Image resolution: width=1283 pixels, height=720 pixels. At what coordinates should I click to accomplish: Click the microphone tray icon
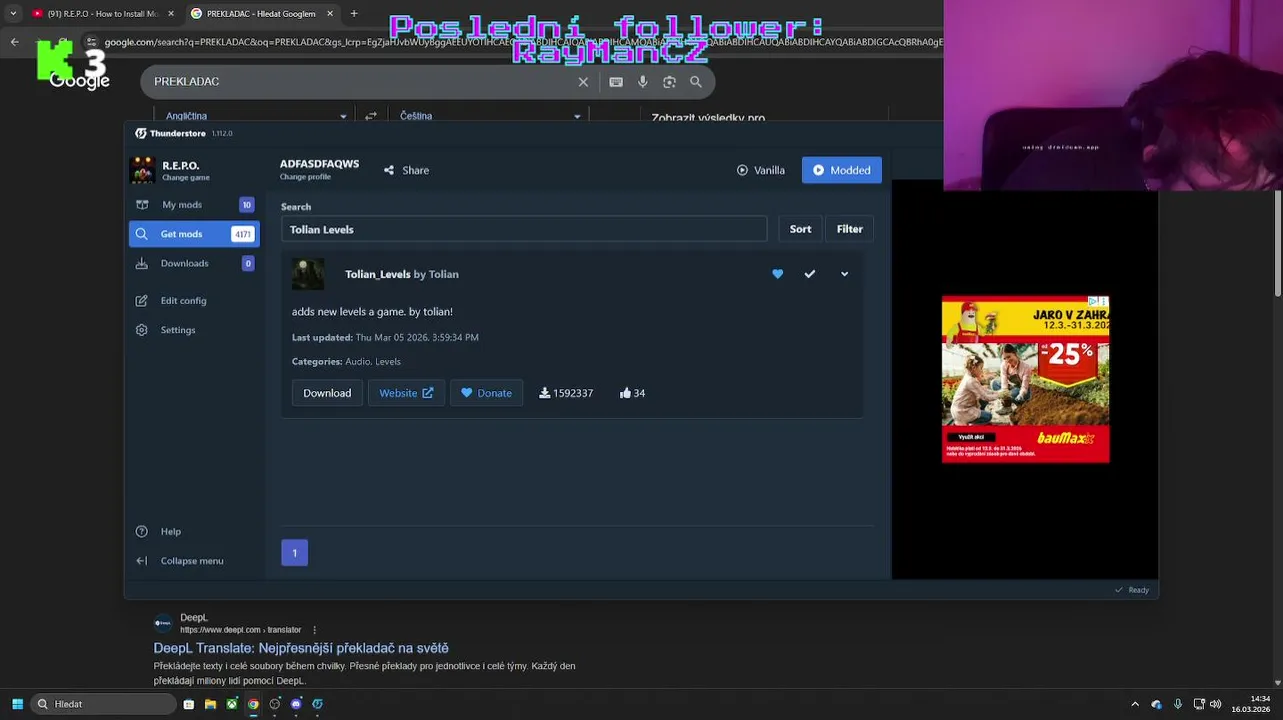point(1178,704)
